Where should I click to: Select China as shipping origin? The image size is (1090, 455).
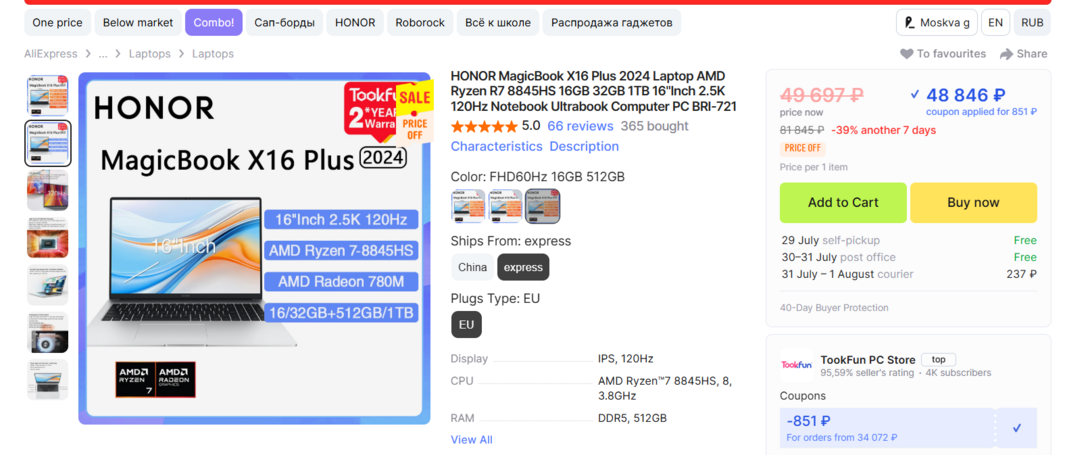pos(472,267)
